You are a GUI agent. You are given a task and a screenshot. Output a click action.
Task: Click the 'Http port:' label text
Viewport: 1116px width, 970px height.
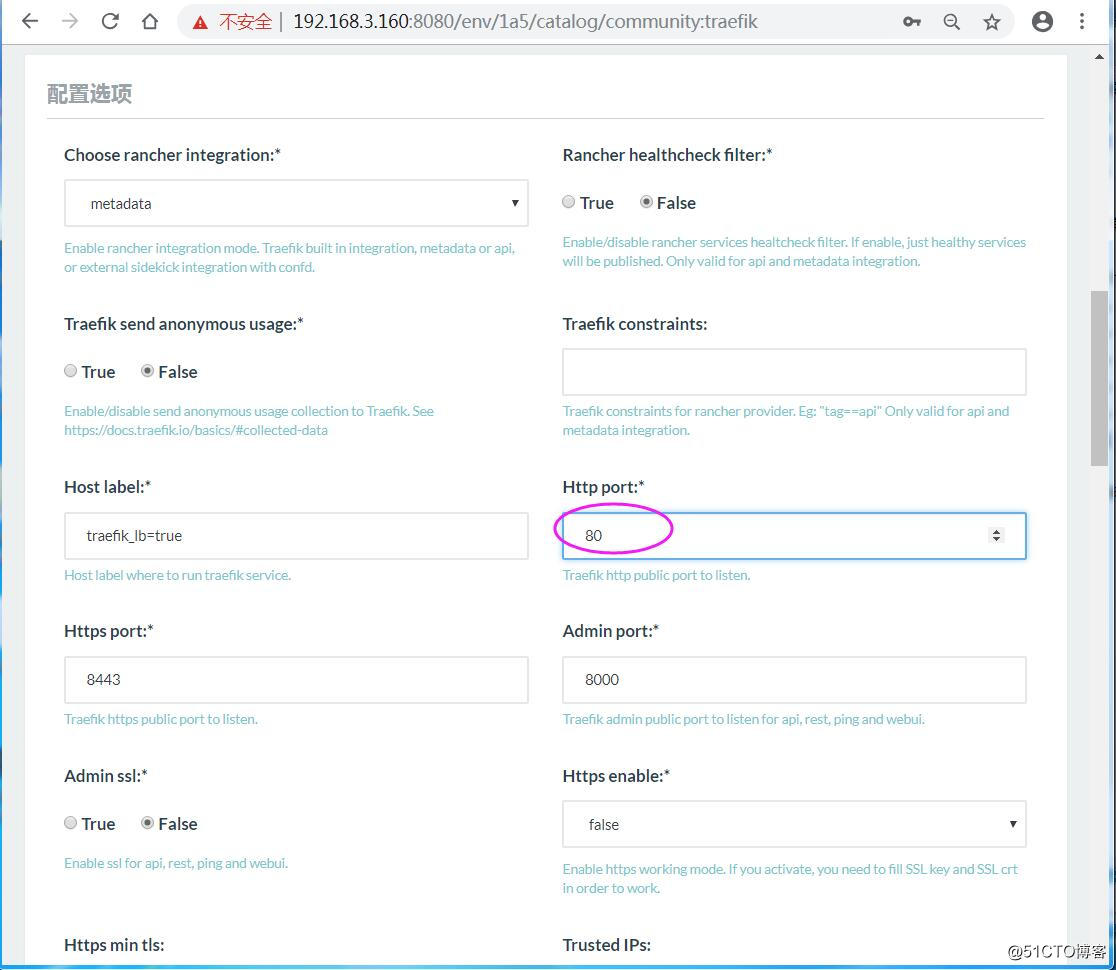pyautogui.click(x=604, y=487)
